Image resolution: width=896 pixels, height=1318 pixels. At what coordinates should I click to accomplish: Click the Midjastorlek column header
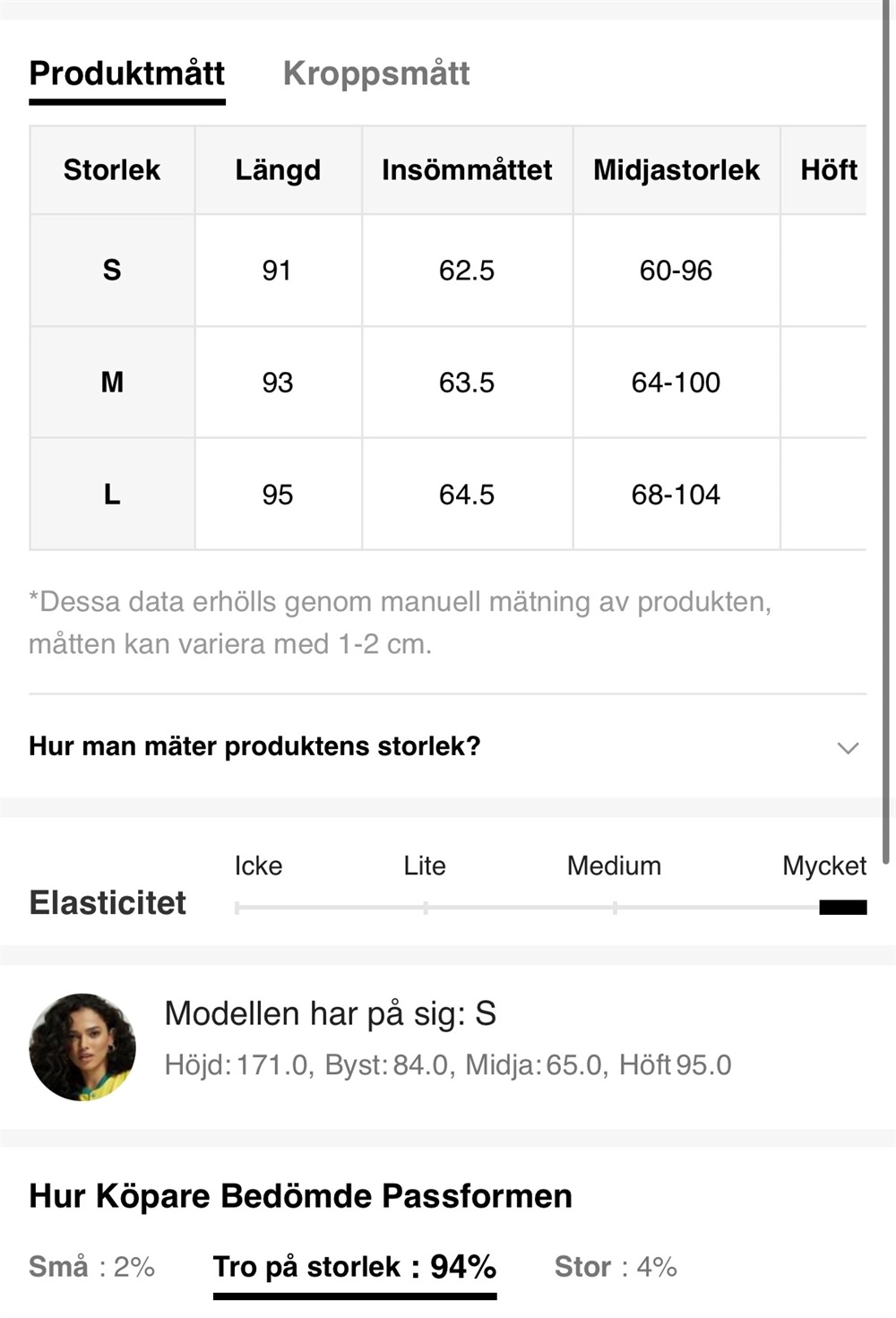click(x=676, y=170)
